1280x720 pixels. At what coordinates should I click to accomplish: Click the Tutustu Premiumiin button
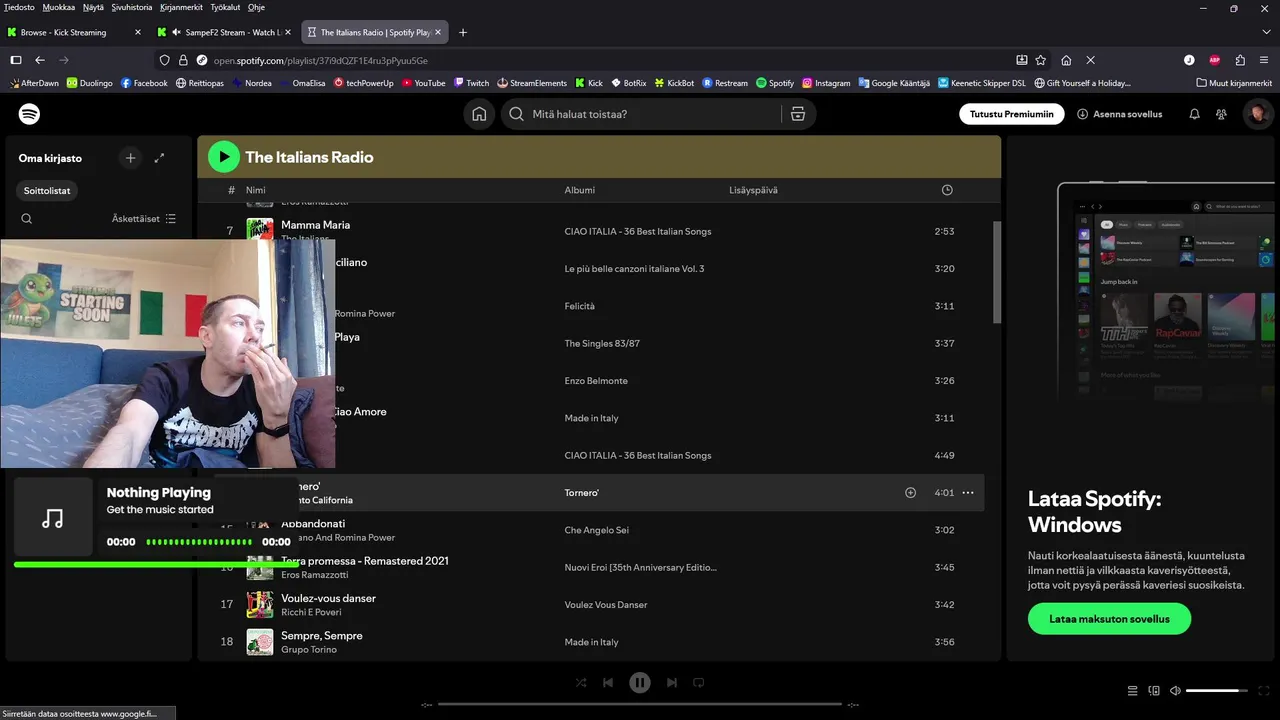click(x=1011, y=114)
